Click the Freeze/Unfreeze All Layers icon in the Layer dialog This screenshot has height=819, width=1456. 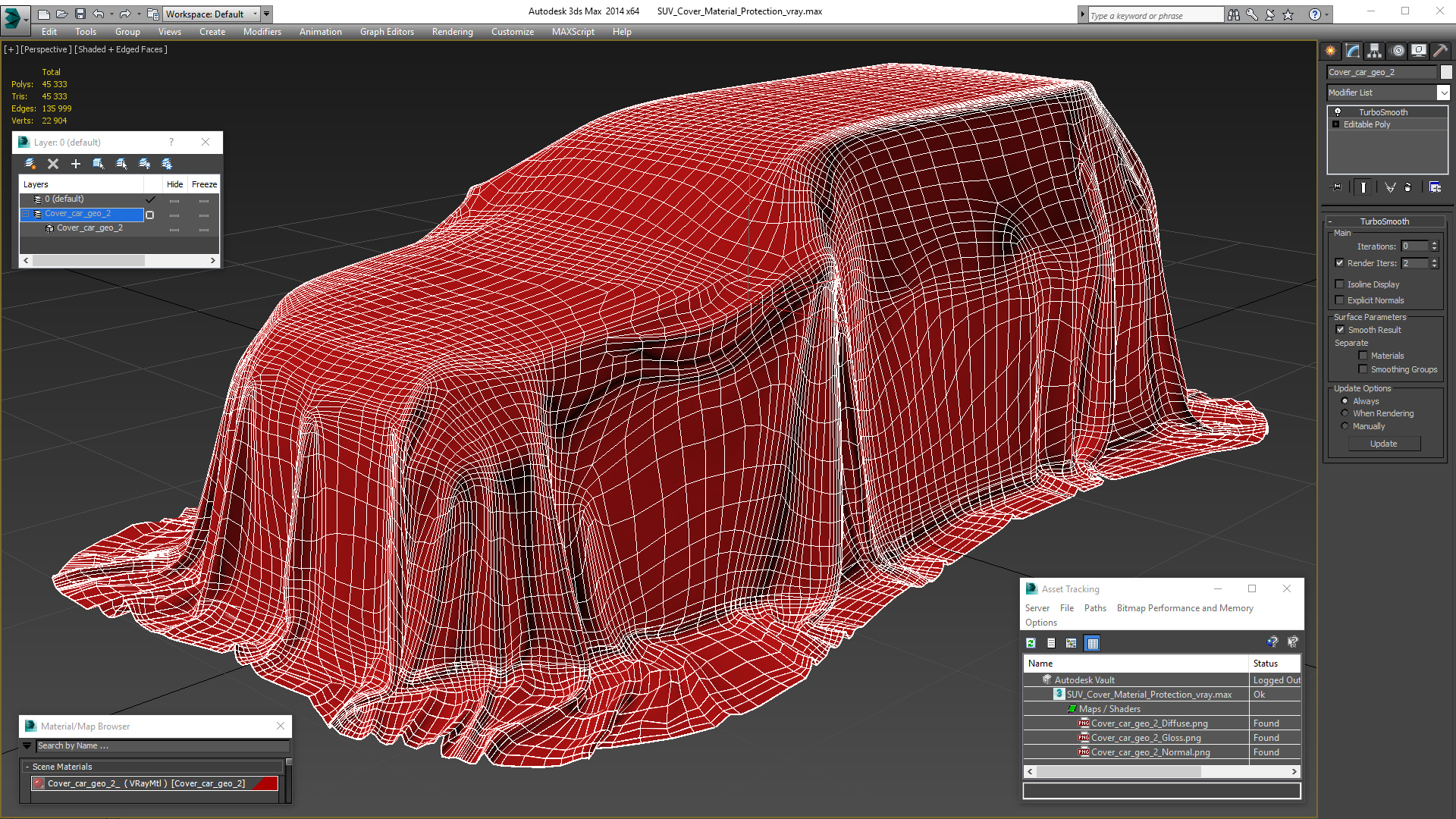167,164
